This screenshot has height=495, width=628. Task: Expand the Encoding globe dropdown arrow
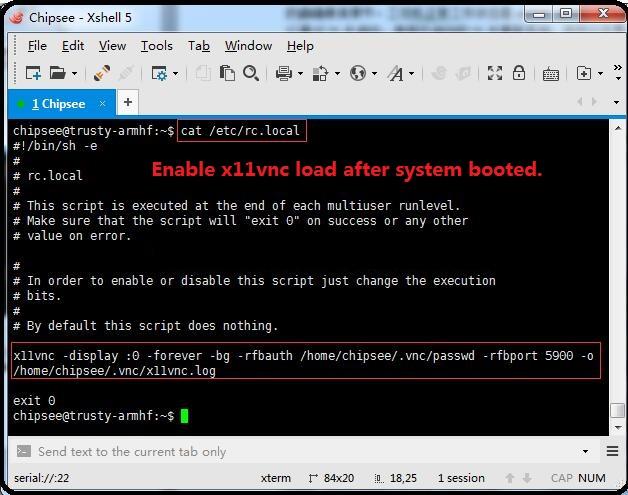[374, 74]
